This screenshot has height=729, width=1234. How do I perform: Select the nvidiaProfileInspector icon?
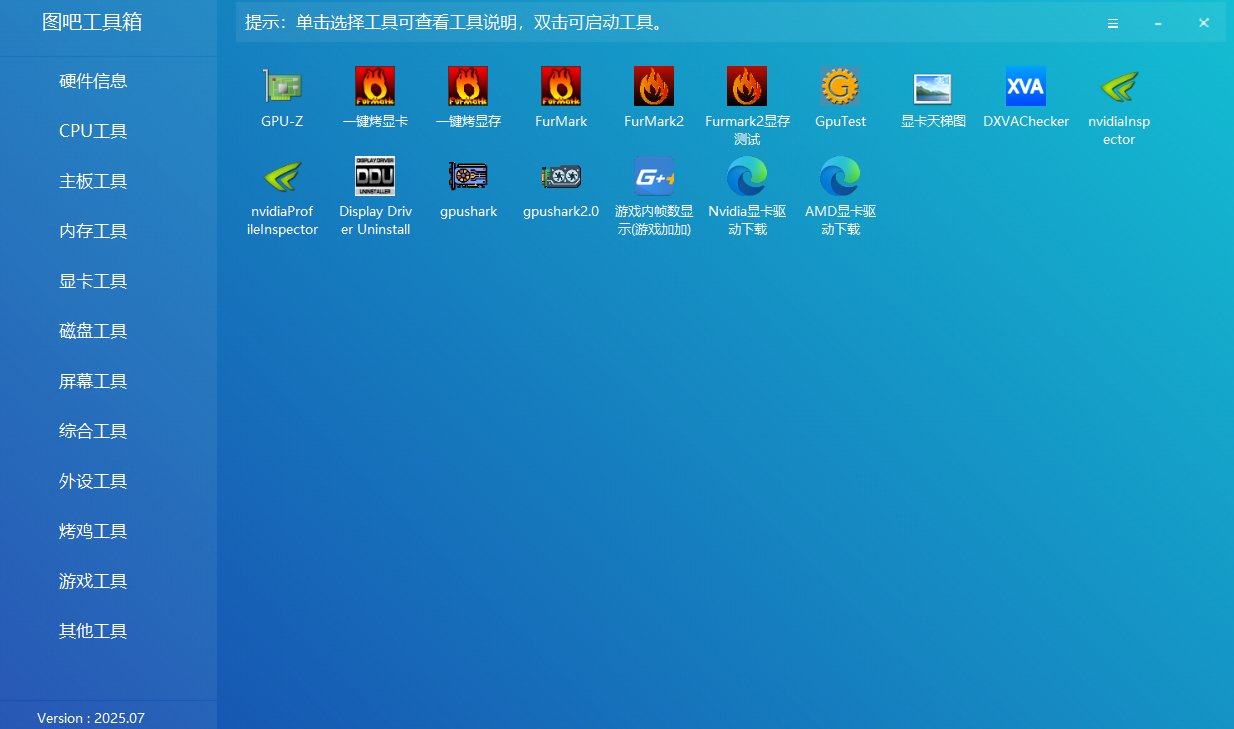click(x=282, y=177)
